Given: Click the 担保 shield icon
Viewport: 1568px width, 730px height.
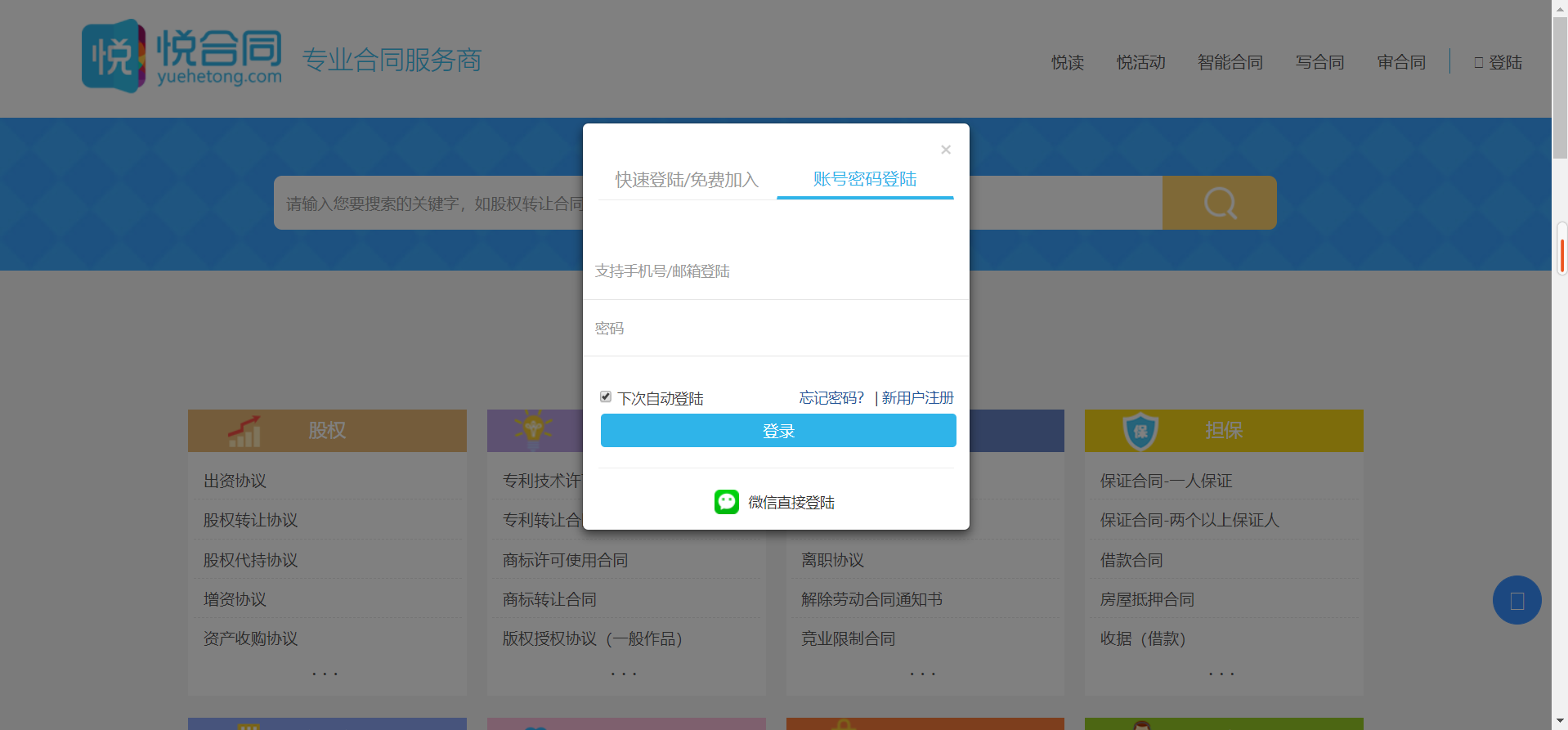Looking at the screenshot, I should (x=1140, y=431).
